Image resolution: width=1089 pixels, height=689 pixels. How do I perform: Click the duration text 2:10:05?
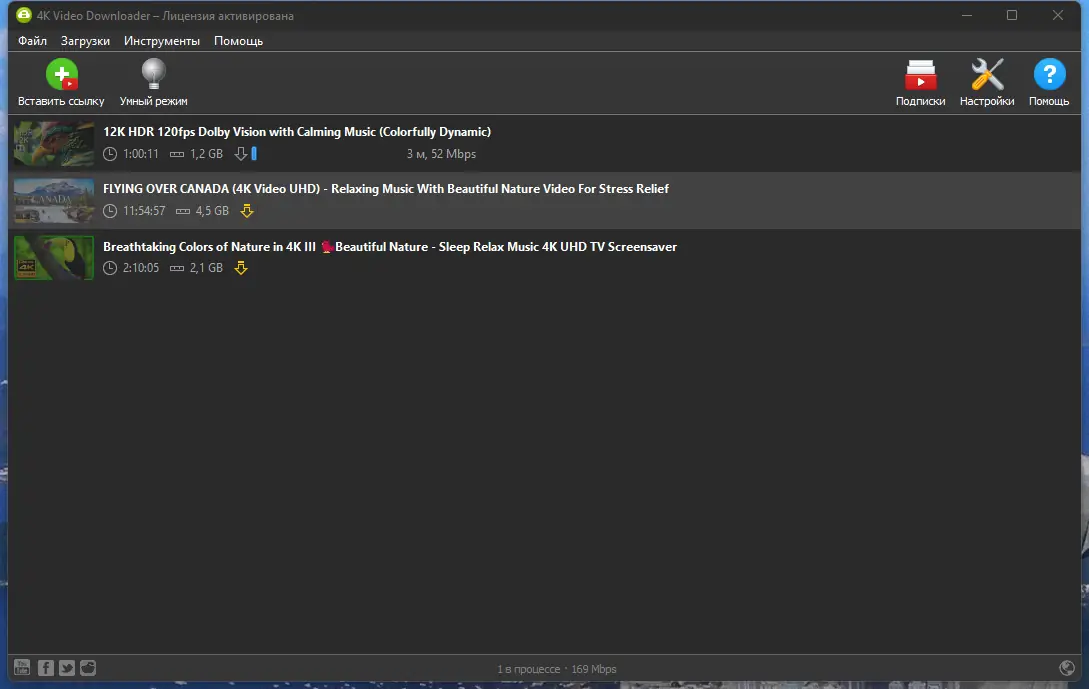(141, 268)
